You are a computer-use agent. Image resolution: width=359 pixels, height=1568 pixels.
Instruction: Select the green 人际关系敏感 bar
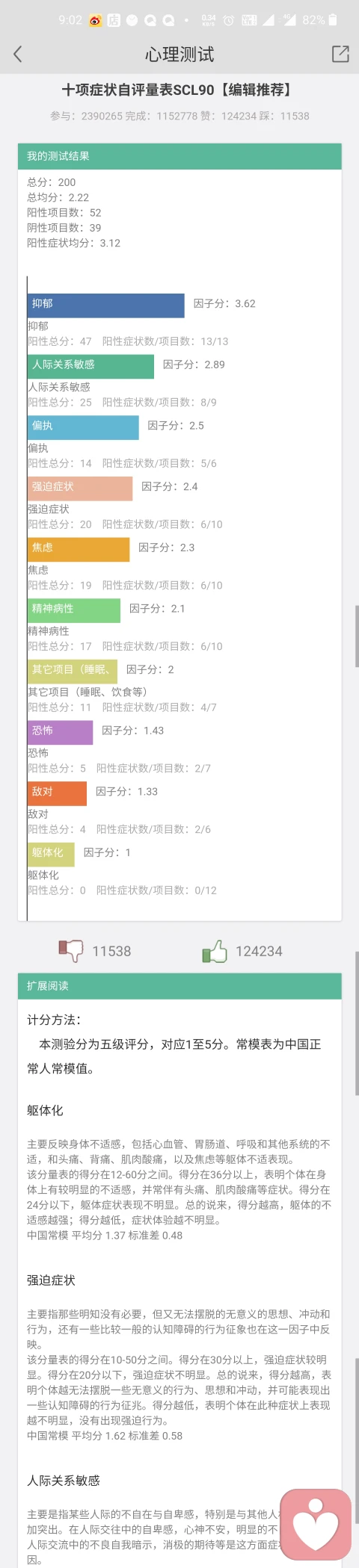pyautogui.click(x=90, y=366)
